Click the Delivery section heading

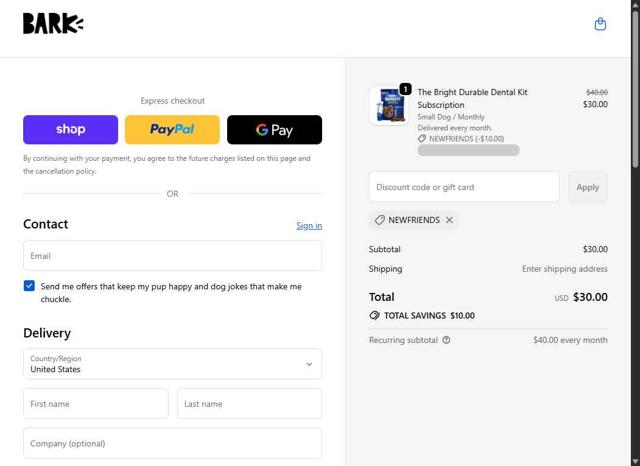pyautogui.click(x=47, y=333)
